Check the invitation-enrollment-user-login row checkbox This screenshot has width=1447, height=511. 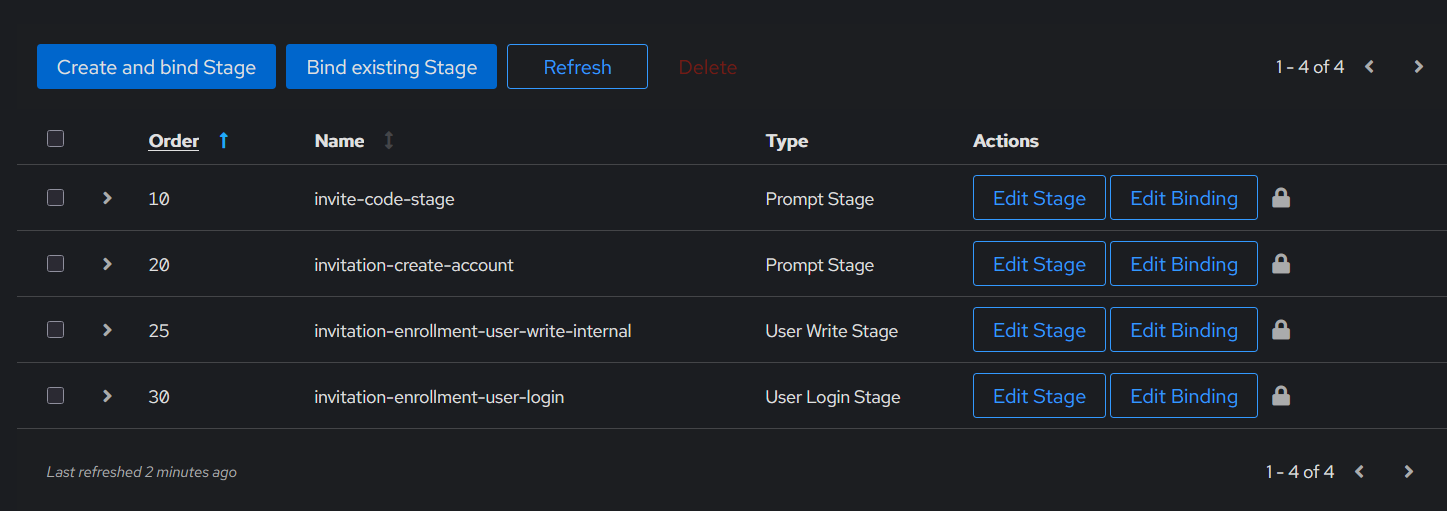[x=56, y=396]
